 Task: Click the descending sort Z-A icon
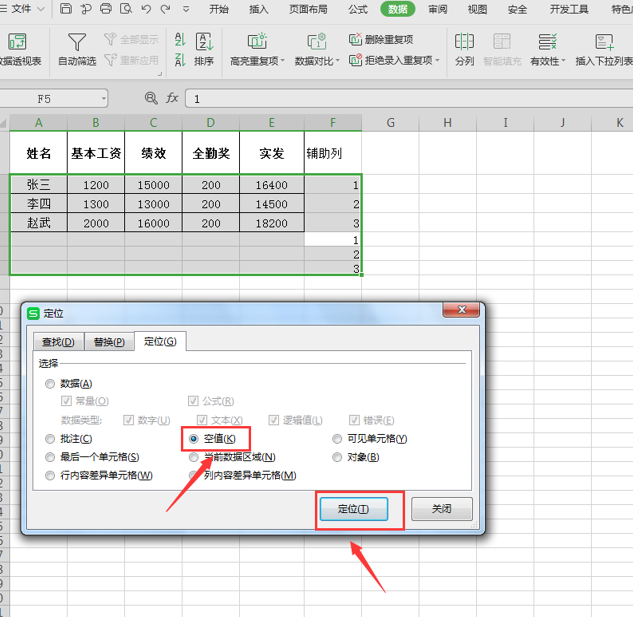coord(180,60)
